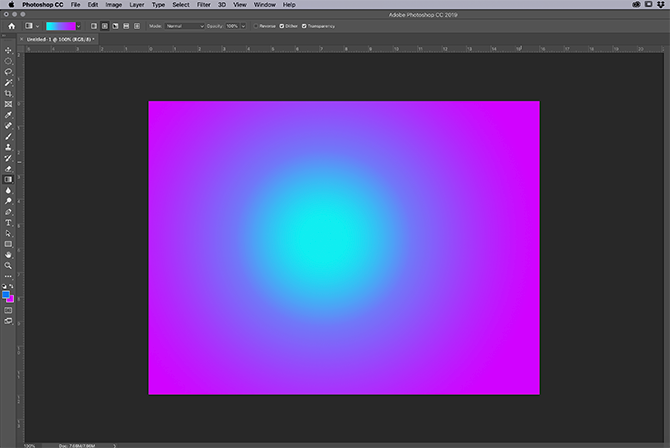Disable the Dither checkbox
The width and height of the screenshot is (670, 448).
pos(281,25)
